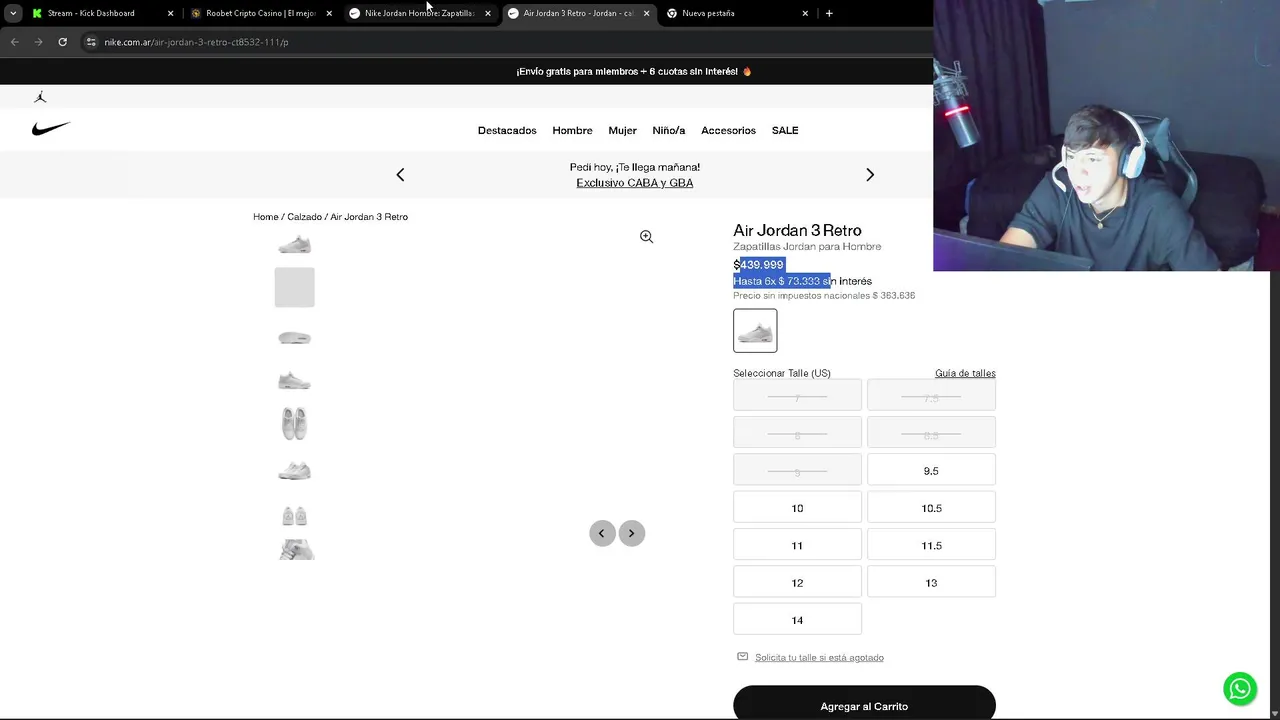Switch to the Roobet Cripto Casino tab
Screen dimensions: 1280x720
260,13
